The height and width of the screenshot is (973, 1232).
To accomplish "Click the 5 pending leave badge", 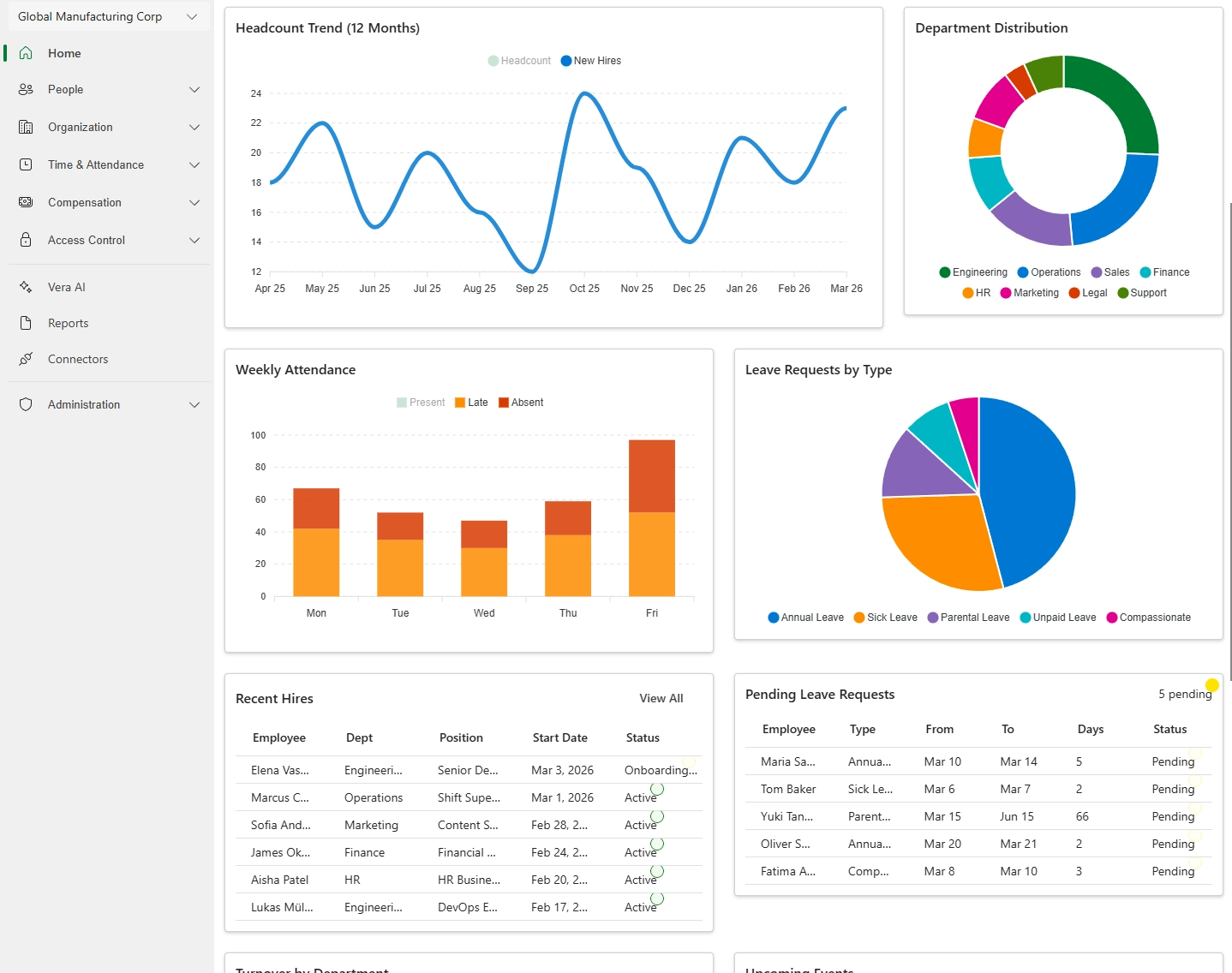I will pyautogui.click(x=1186, y=694).
